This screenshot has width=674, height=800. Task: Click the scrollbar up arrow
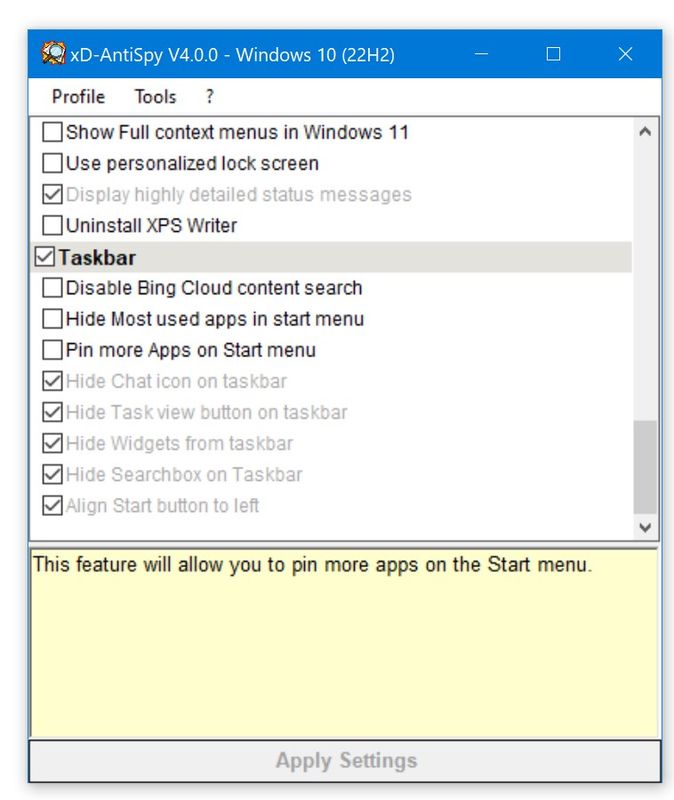pyautogui.click(x=645, y=131)
